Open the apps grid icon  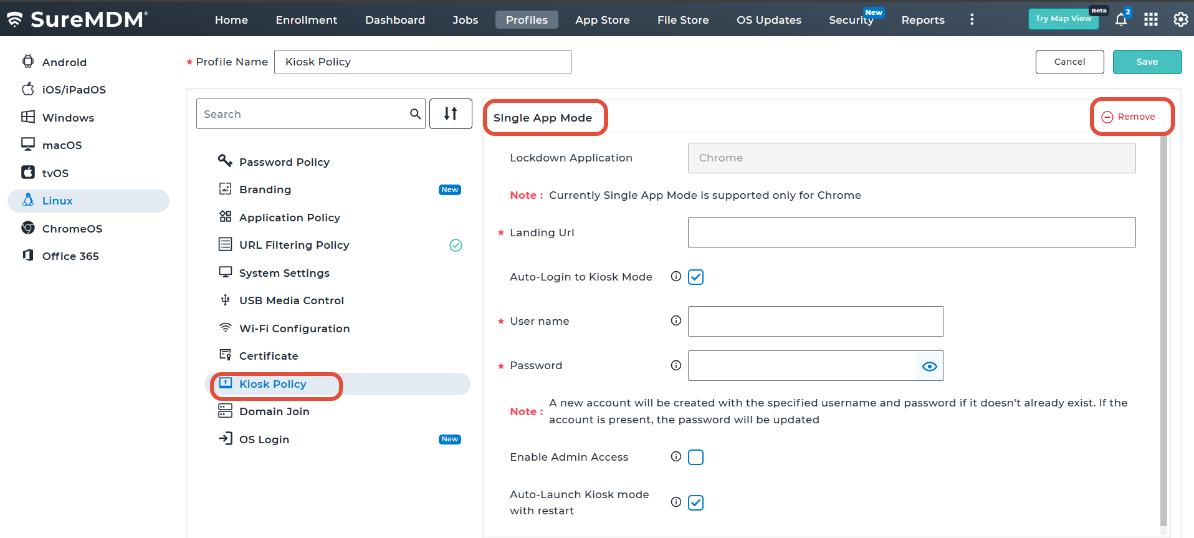pyautogui.click(x=1151, y=20)
